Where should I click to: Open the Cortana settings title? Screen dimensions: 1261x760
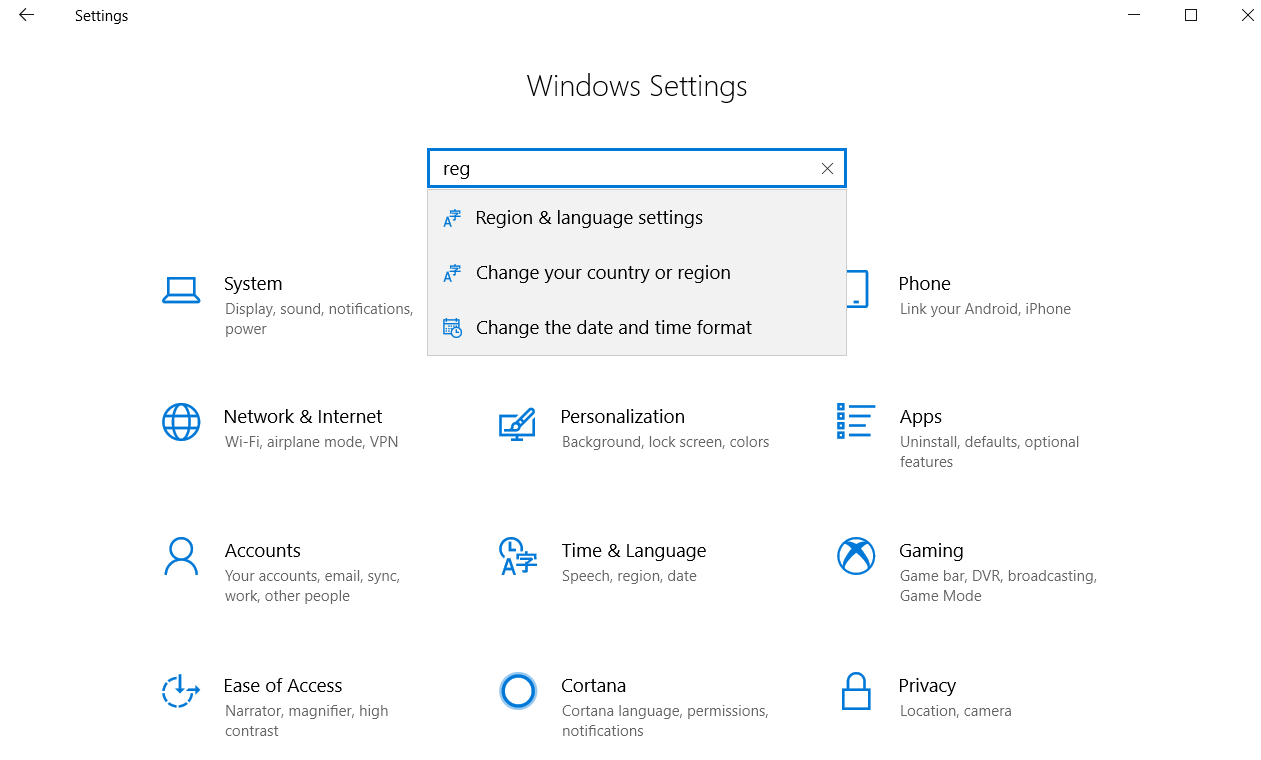(x=593, y=686)
